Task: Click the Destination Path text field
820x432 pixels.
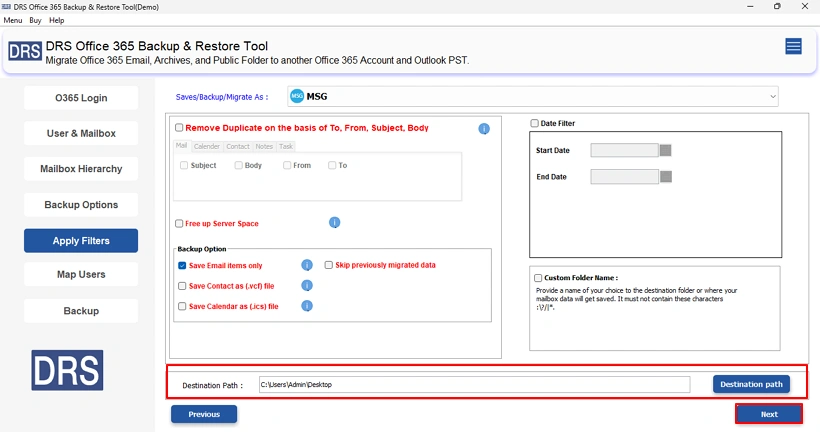Action: click(474, 384)
